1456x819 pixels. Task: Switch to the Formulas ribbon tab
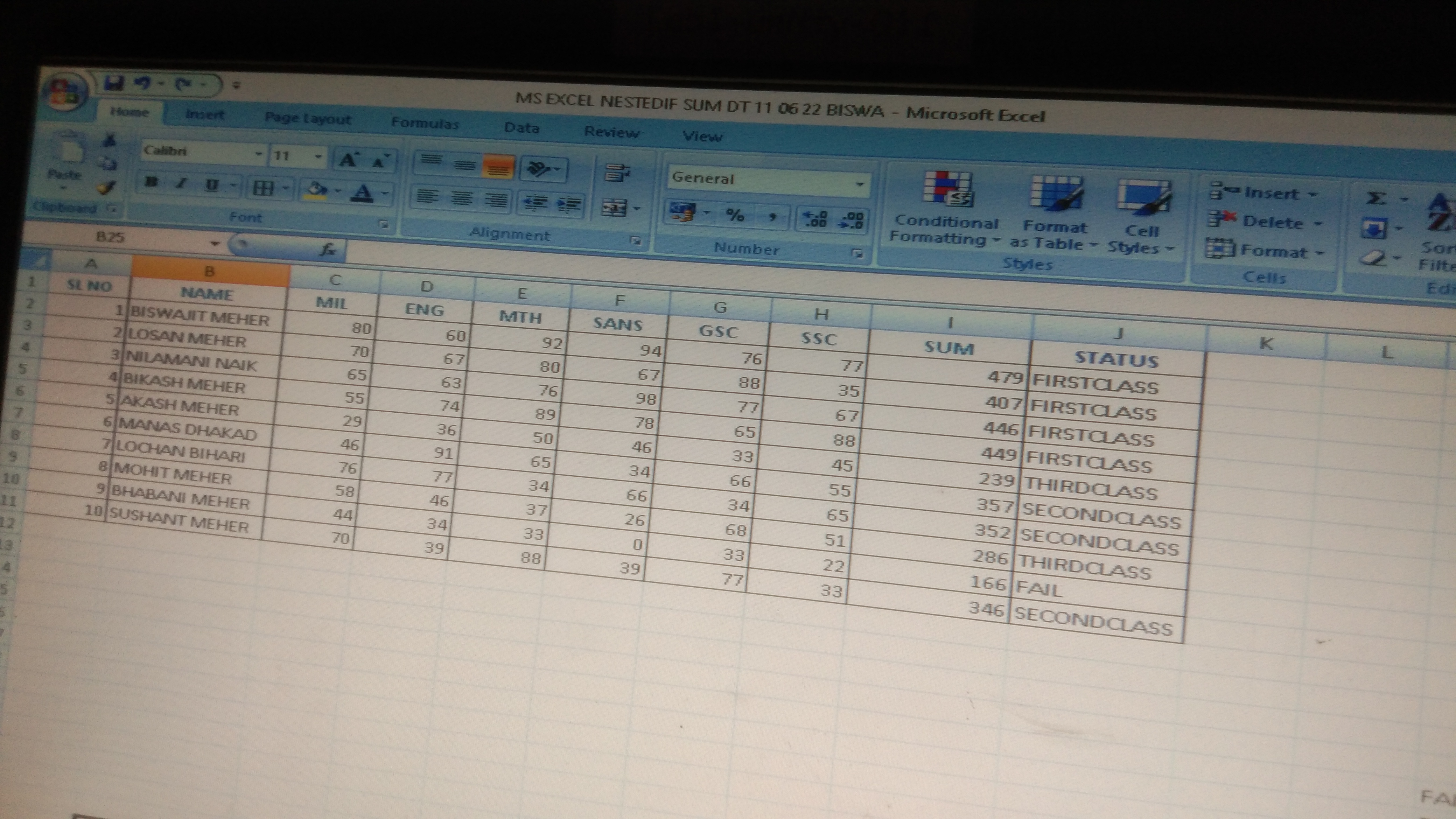425,123
